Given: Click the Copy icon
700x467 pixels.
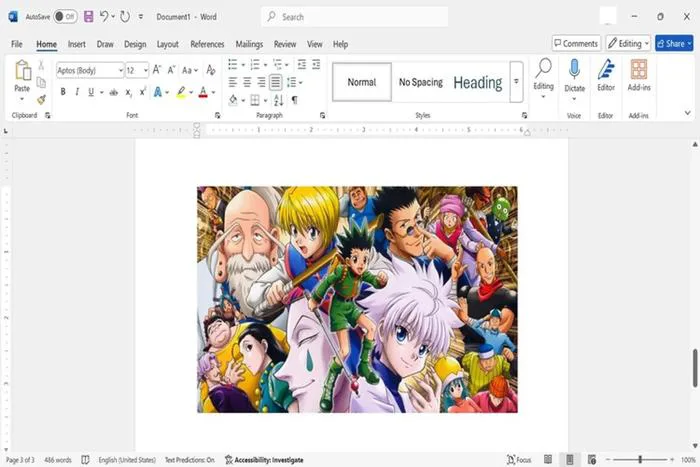Looking at the screenshot, I should 41,83.
